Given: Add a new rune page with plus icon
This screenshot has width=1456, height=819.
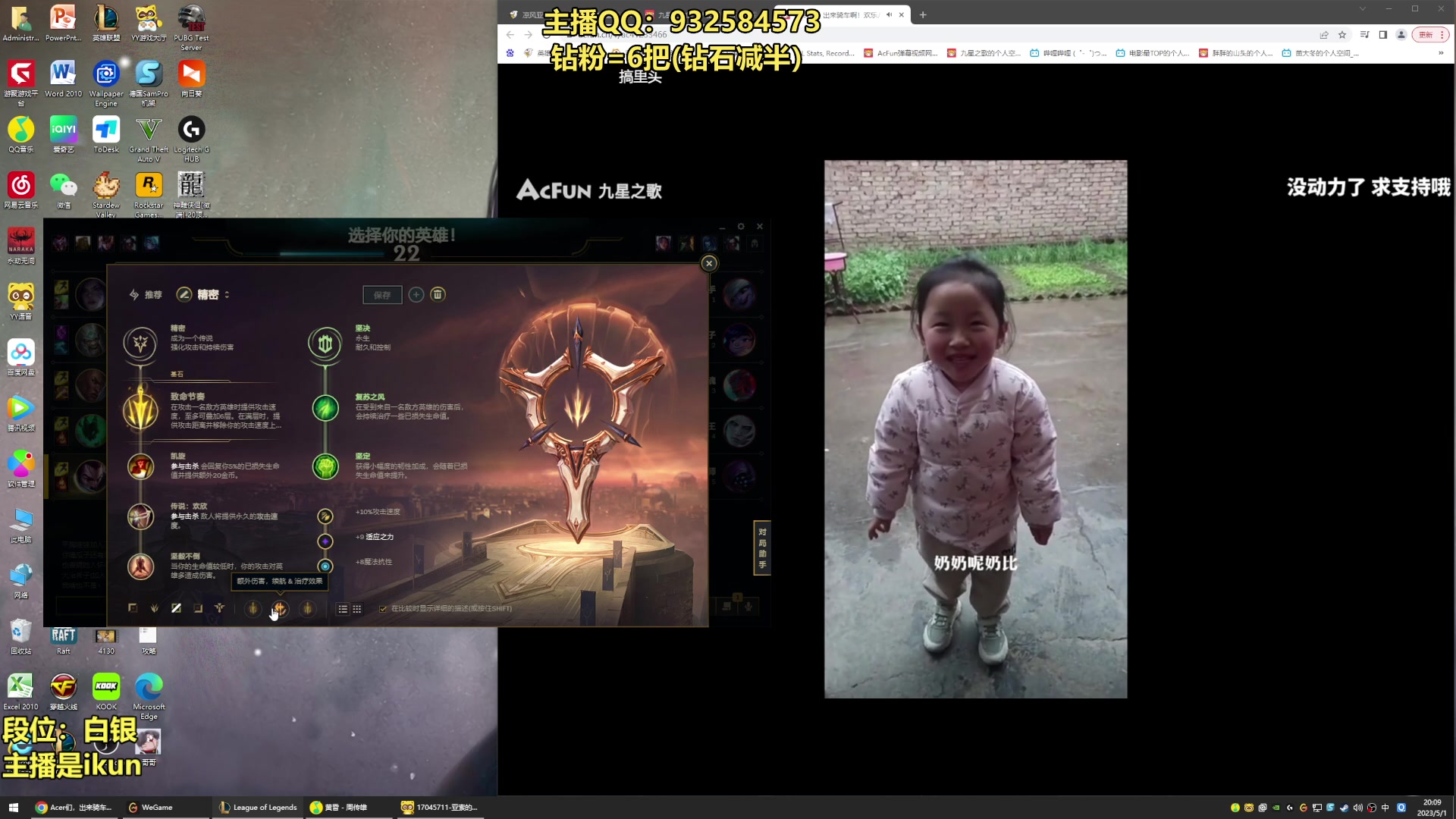Looking at the screenshot, I should click(416, 294).
